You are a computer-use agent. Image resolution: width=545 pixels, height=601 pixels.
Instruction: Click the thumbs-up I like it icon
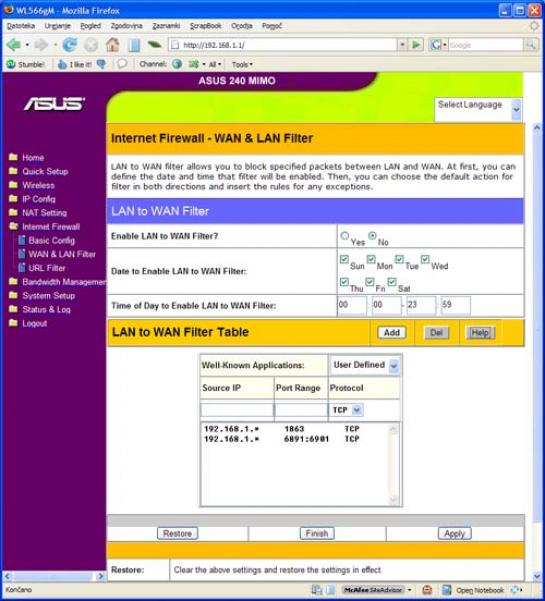(62, 64)
